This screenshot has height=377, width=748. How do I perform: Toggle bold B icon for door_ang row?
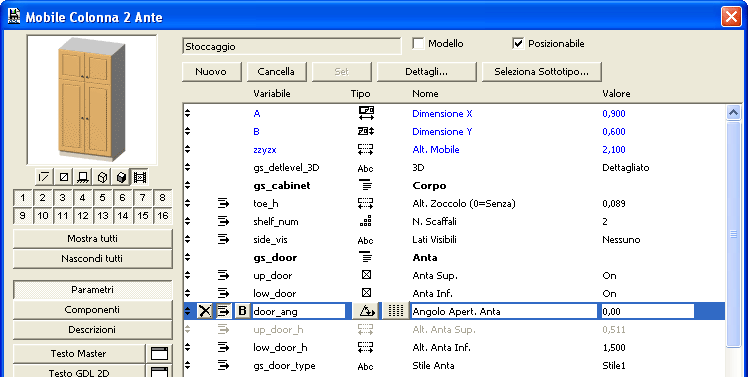point(242,311)
